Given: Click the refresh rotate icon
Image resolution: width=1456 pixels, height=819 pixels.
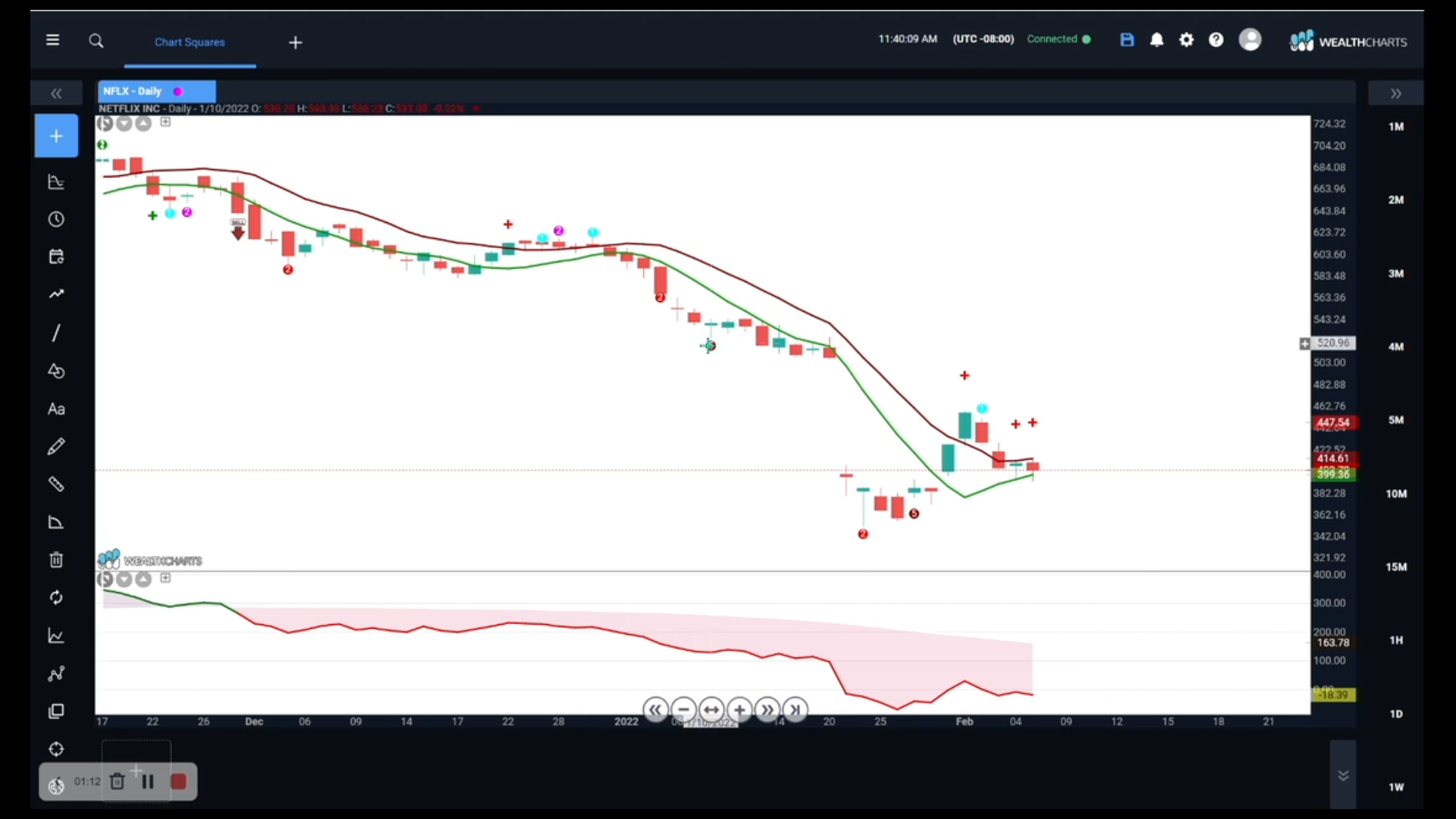Looking at the screenshot, I should pos(56,598).
